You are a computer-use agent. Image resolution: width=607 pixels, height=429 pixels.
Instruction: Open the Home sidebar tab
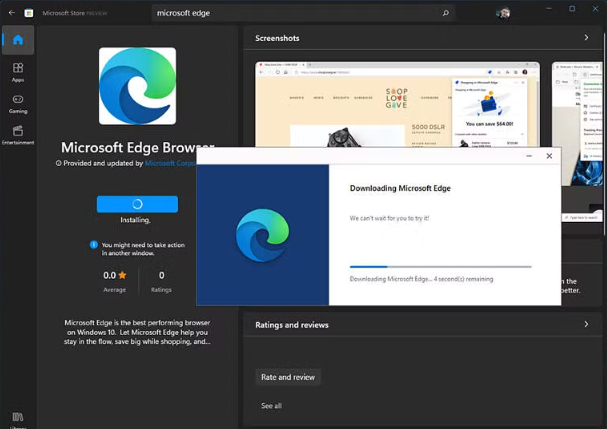(18, 40)
